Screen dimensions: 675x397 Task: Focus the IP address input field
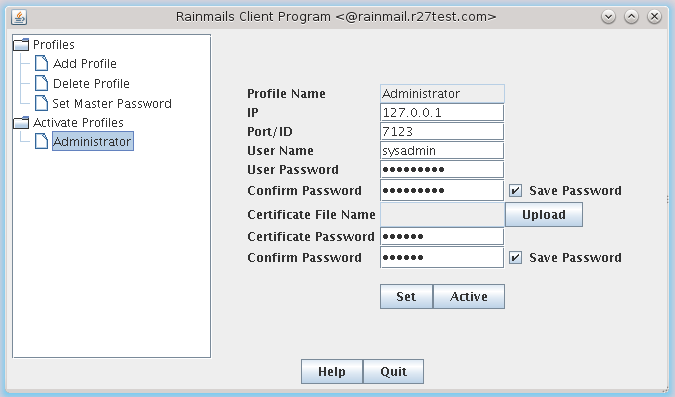tap(442, 113)
